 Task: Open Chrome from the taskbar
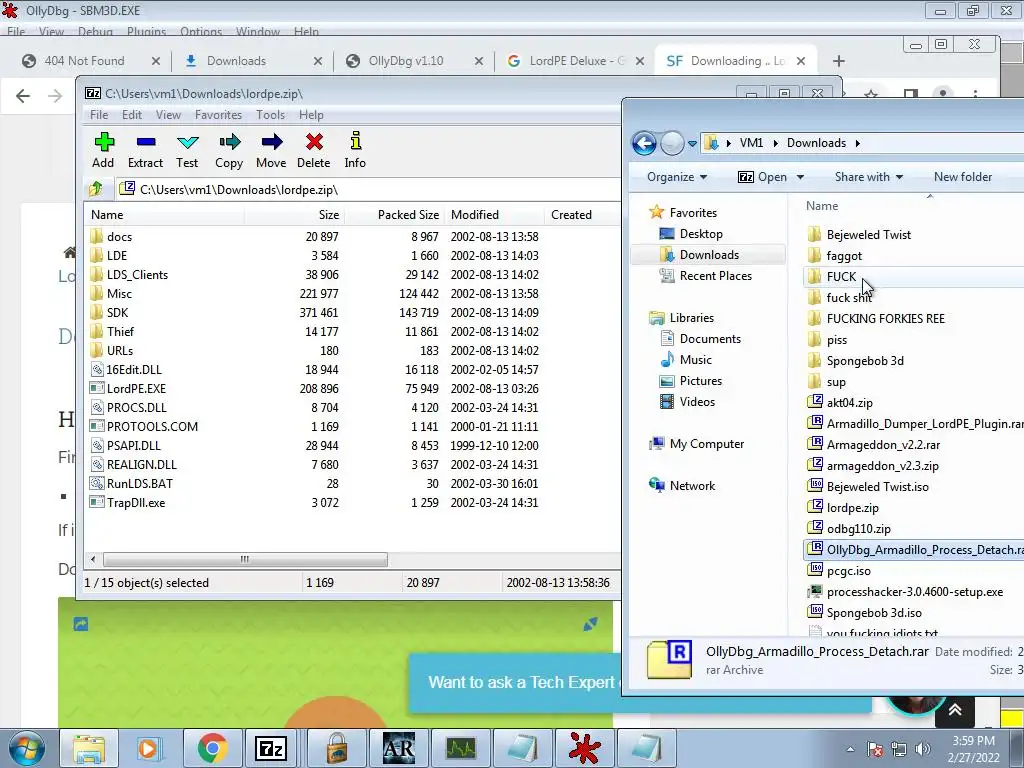click(212, 748)
